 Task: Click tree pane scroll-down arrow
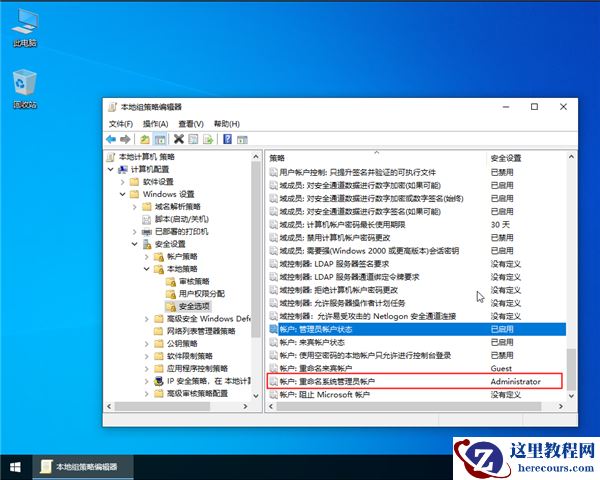point(256,396)
